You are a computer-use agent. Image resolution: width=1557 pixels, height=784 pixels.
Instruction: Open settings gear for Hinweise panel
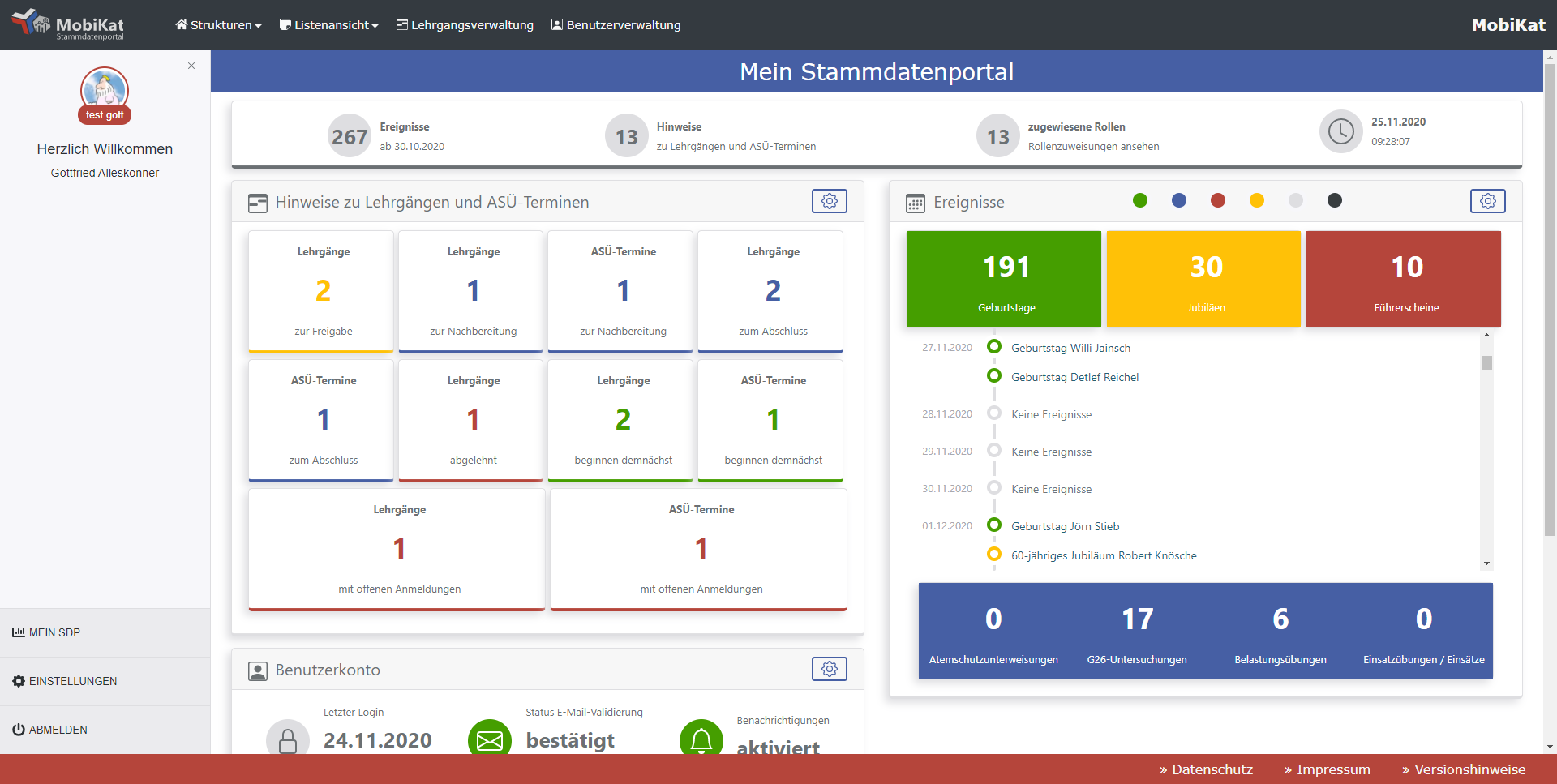pos(829,201)
